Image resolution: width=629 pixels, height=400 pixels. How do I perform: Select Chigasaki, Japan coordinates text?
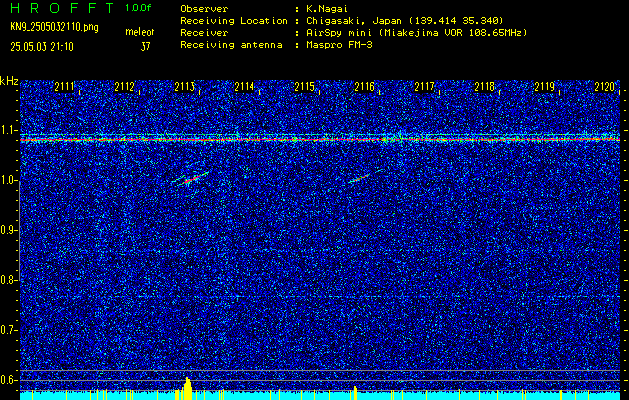404,20
